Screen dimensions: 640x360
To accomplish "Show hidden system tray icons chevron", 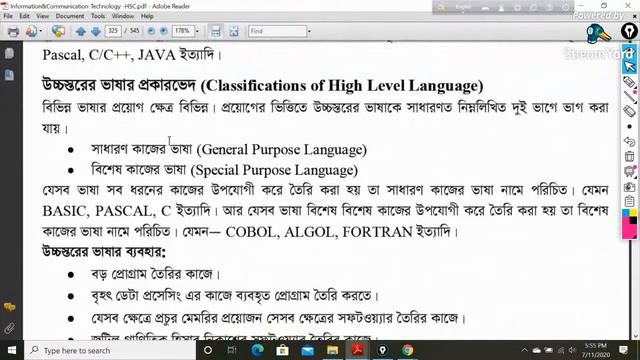I will click(524, 350).
